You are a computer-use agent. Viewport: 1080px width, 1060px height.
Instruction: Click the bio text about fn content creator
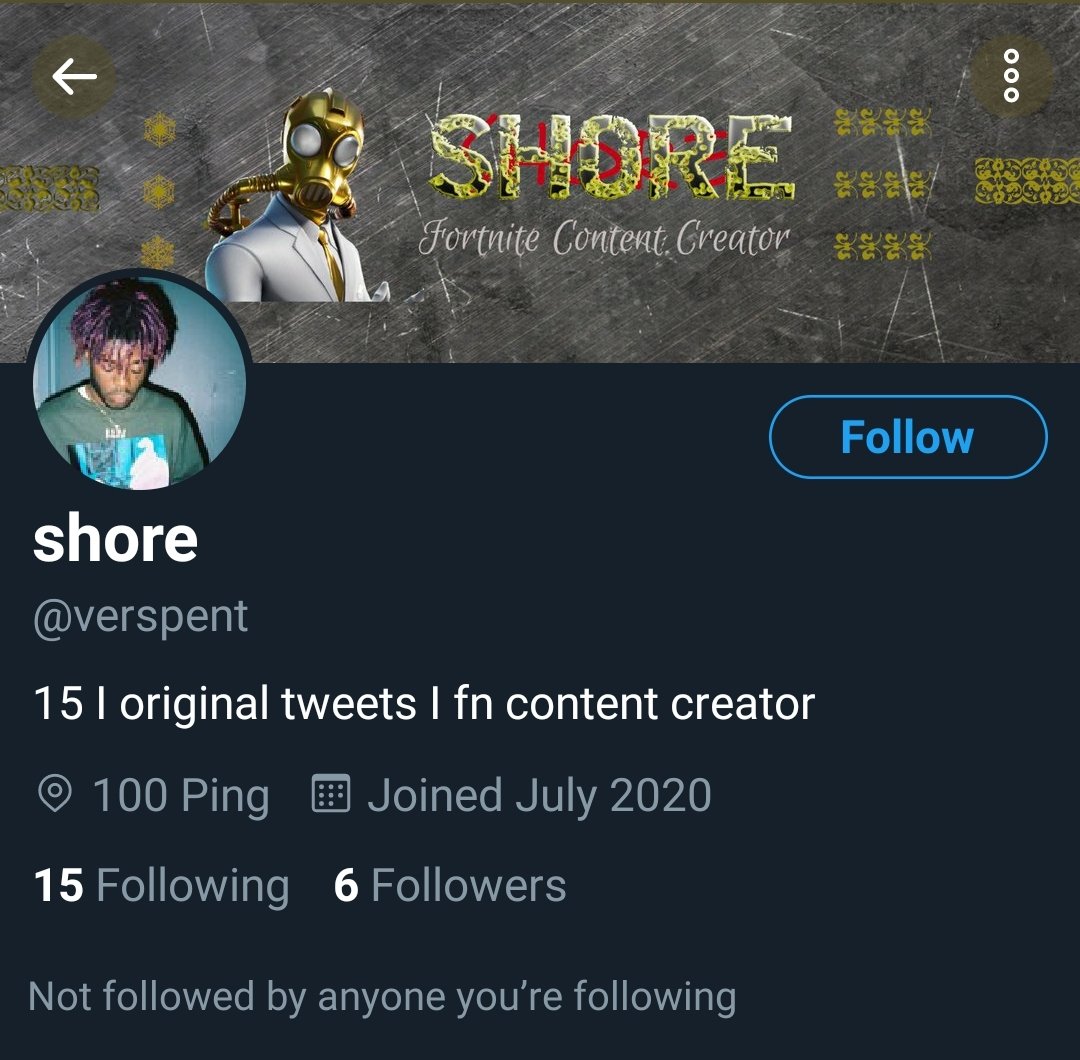click(424, 704)
